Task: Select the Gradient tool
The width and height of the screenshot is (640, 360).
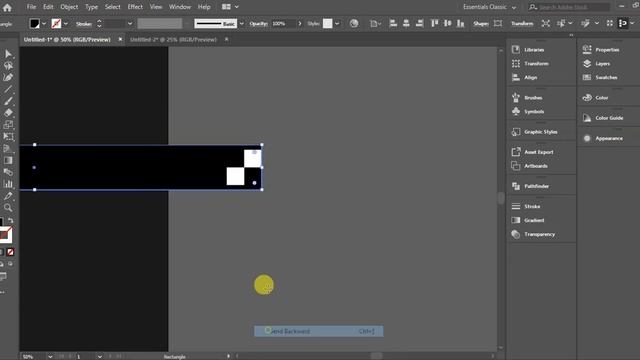Action: 8,160
